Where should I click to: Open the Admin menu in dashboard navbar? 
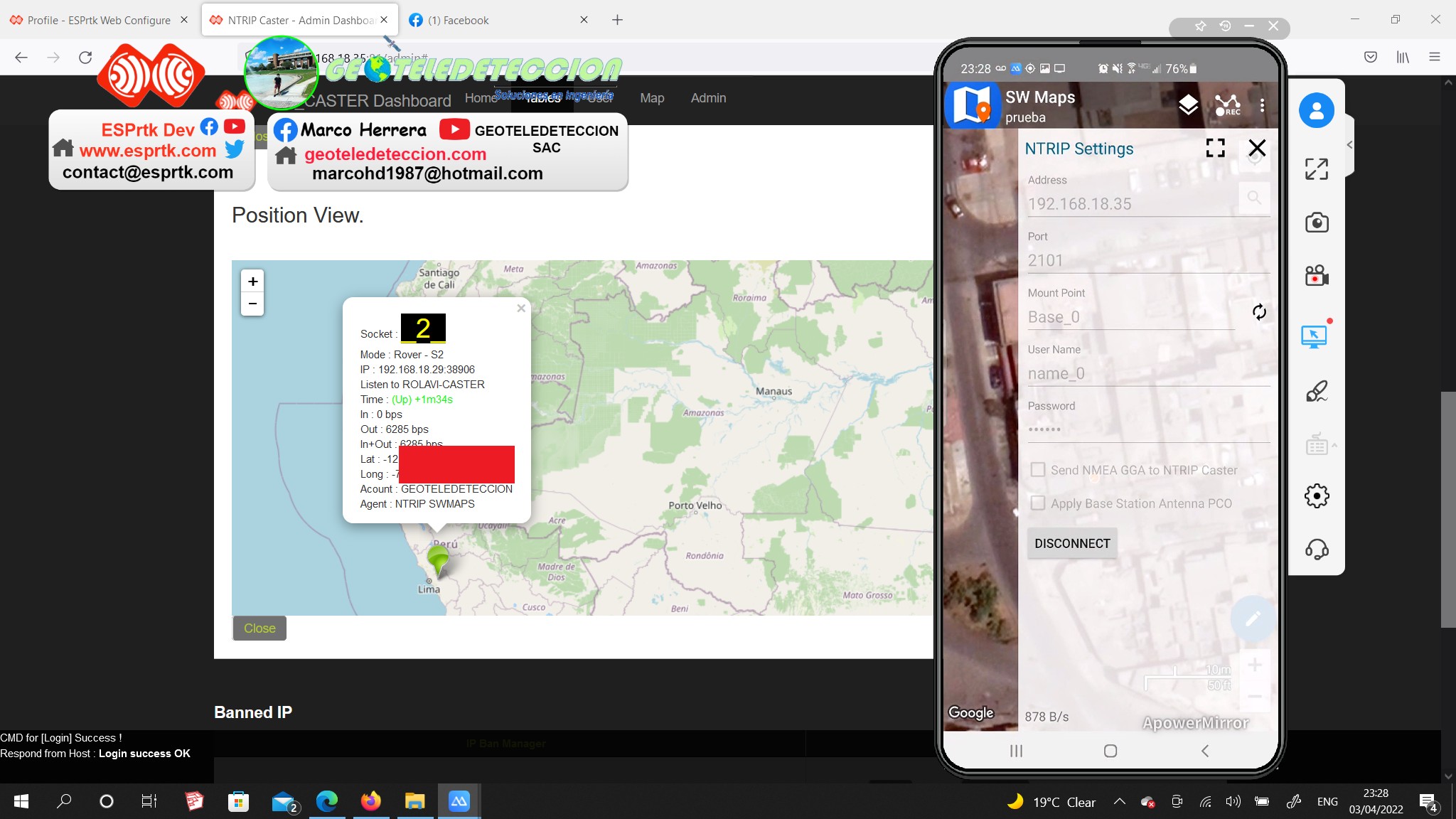[708, 98]
